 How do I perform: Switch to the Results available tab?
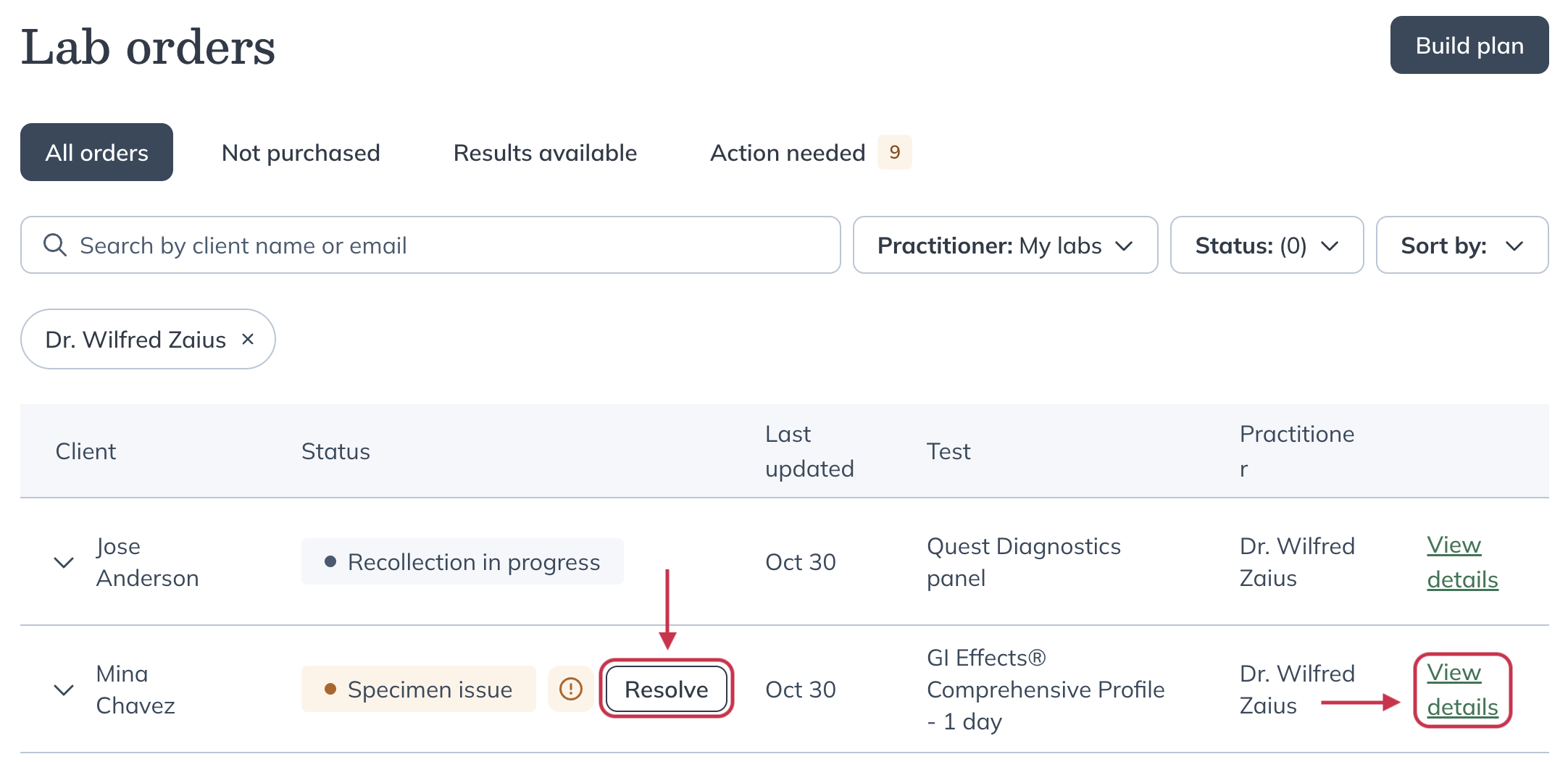click(x=545, y=152)
